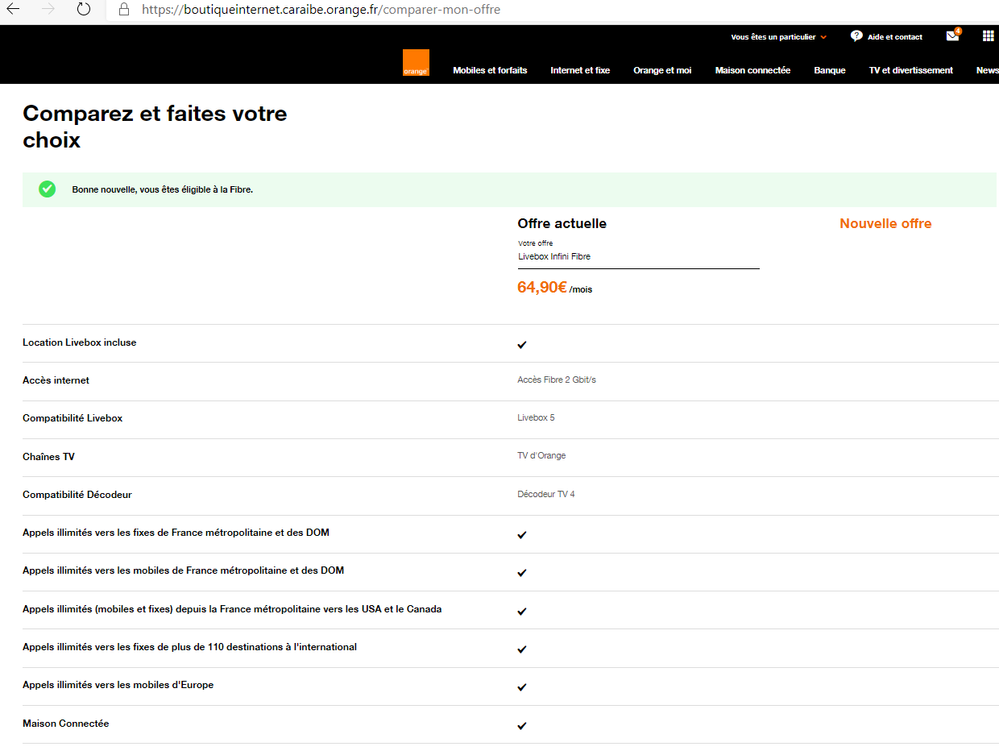Click the Orange logo
The width and height of the screenshot is (999, 747).
point(415,64)
